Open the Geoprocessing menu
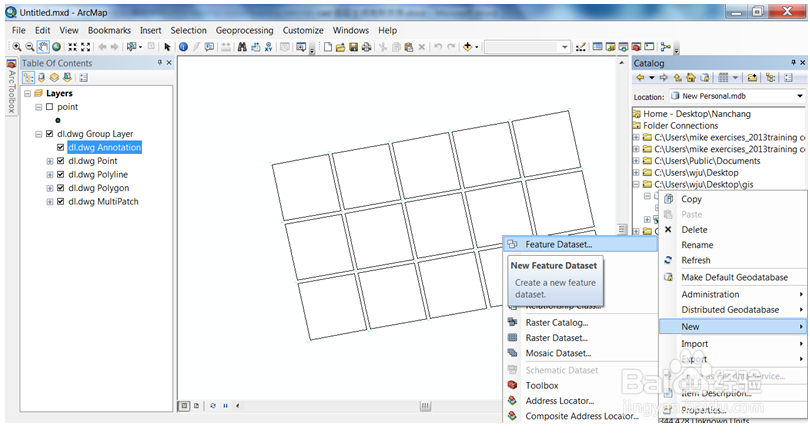 (x=244, y=30)
